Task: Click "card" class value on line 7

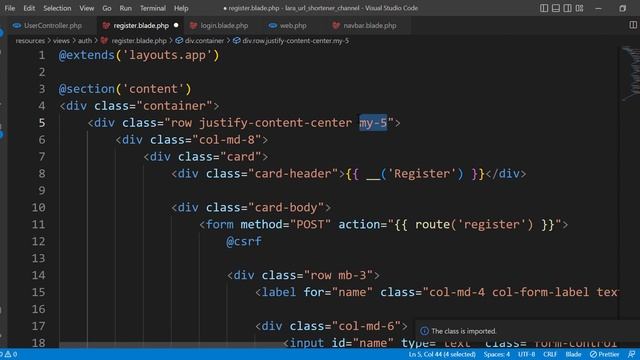Action: tap(240, 157)
